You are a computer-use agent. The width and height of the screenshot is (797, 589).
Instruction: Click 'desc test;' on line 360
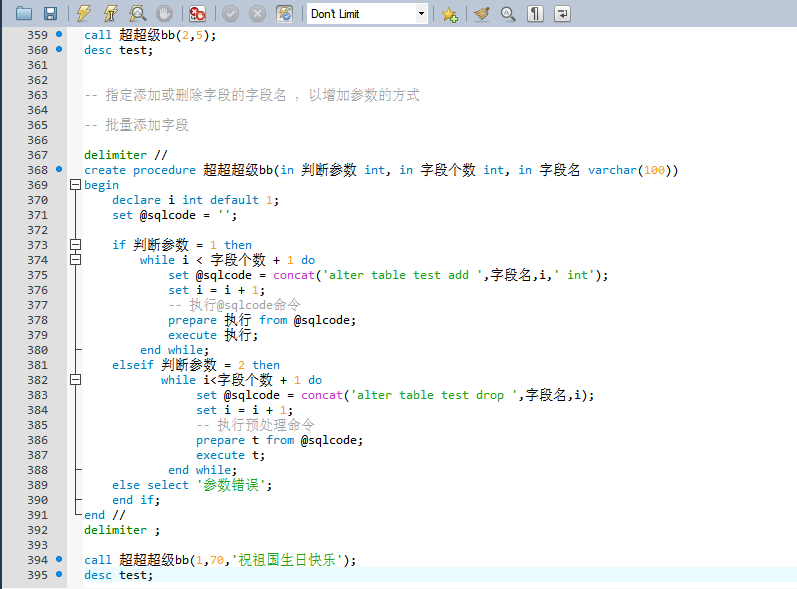click(118, 50)
